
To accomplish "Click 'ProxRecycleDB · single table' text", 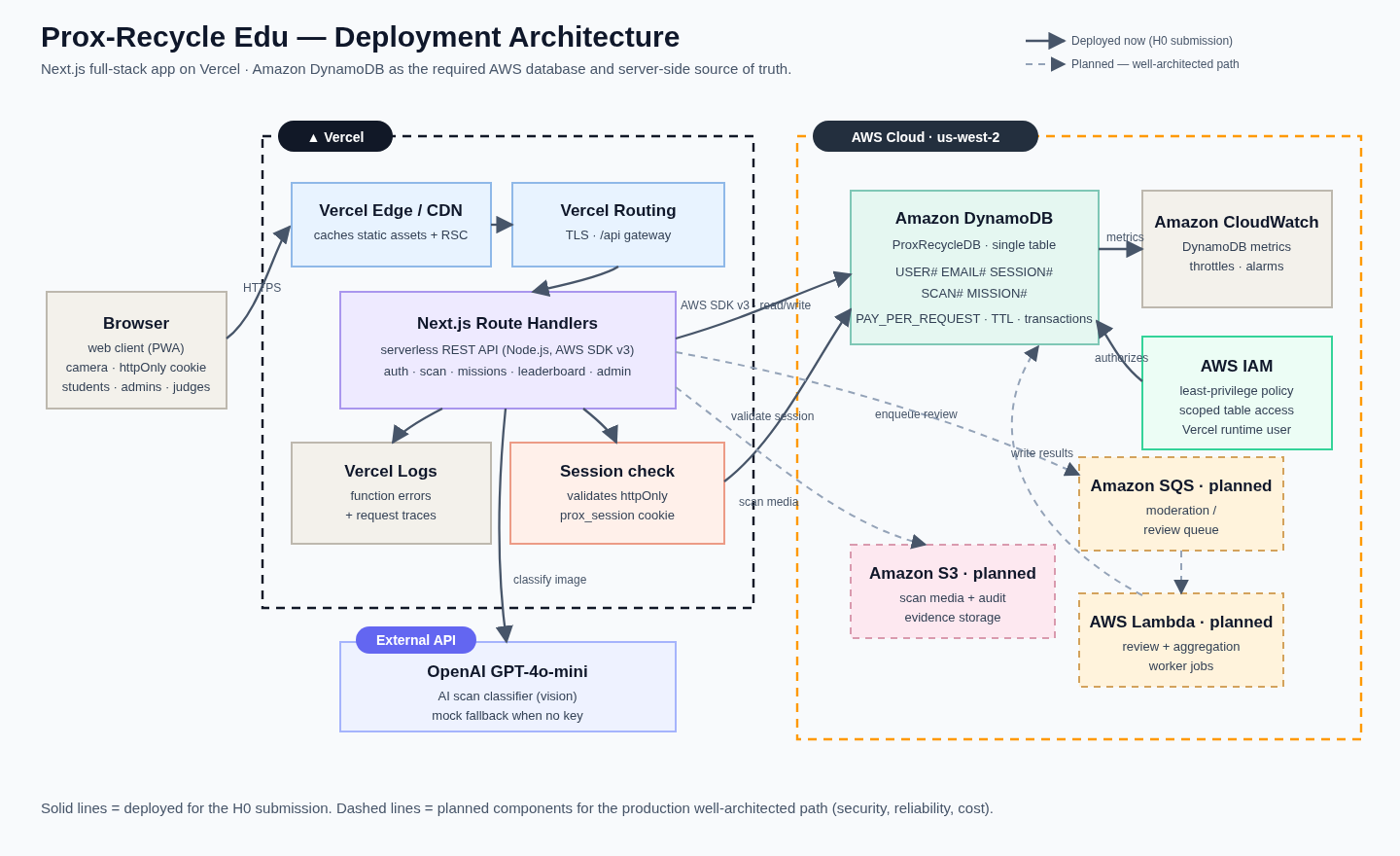I will coord(974,245).
